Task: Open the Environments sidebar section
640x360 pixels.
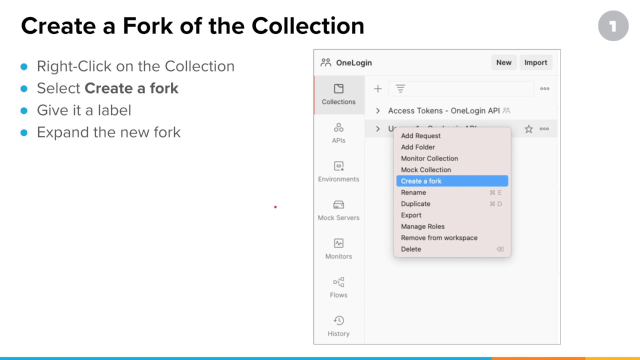Action: [338, 172]
